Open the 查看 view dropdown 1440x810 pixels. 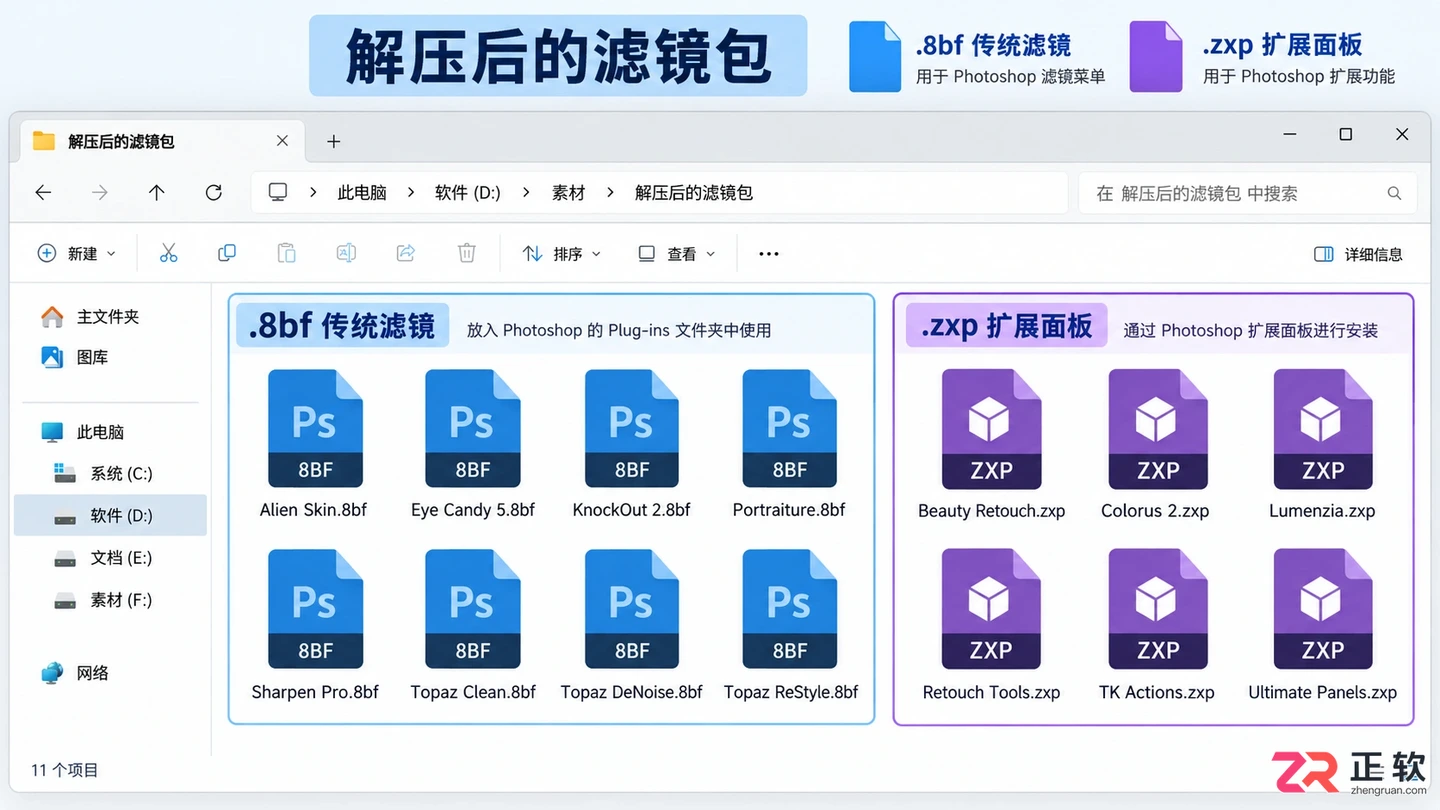pyautogui.click(x=677, y=254)
